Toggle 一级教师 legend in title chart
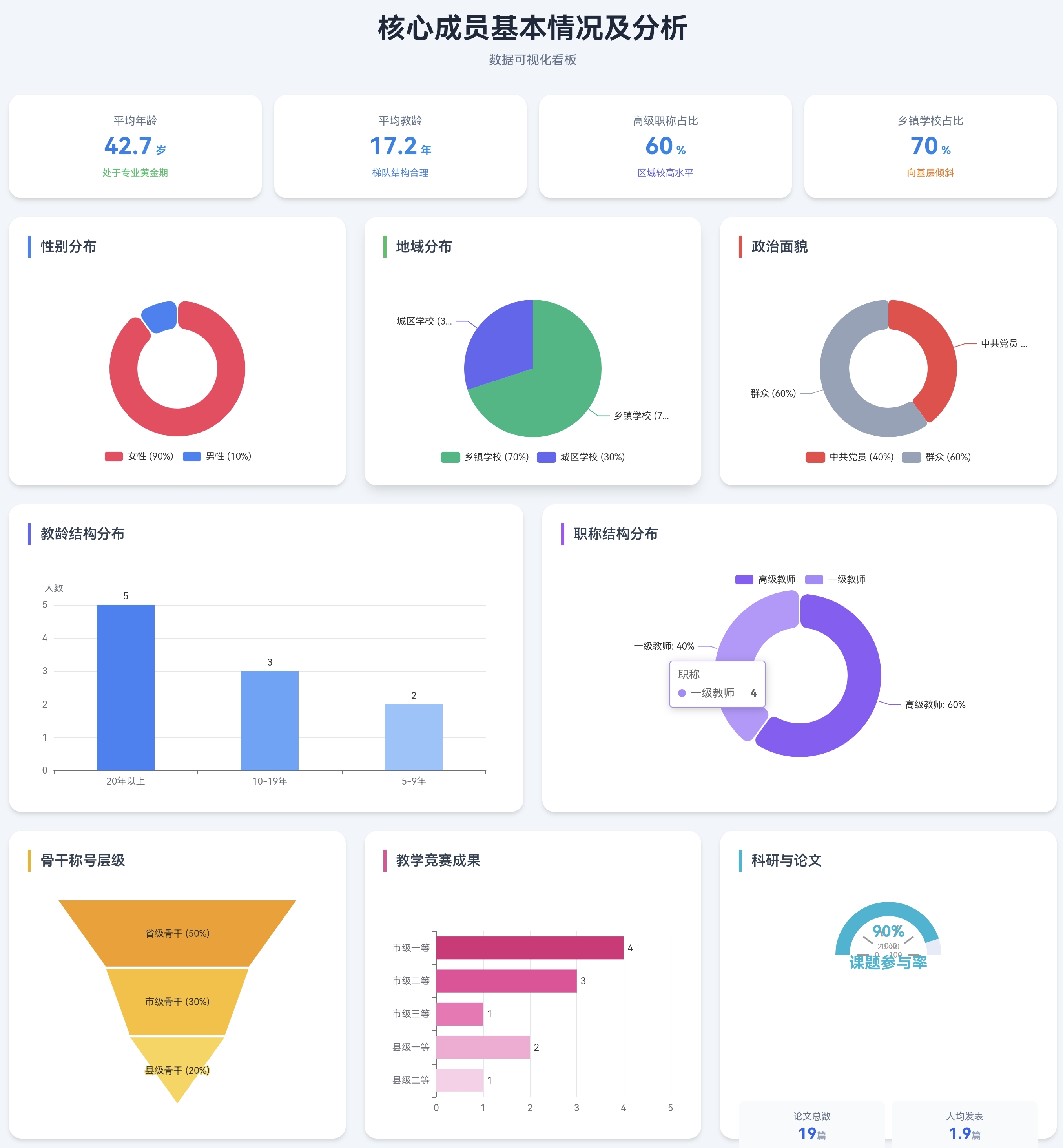1063x1148 pixels. click(835, 579)
